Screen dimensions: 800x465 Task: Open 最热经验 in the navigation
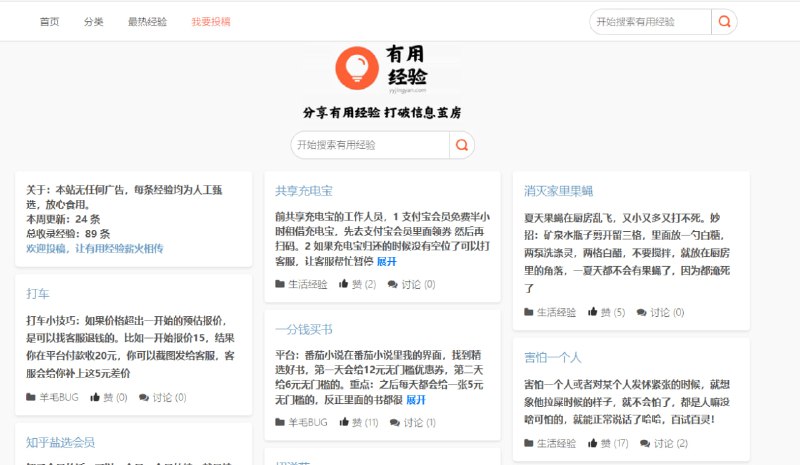[x=147, y=21]
